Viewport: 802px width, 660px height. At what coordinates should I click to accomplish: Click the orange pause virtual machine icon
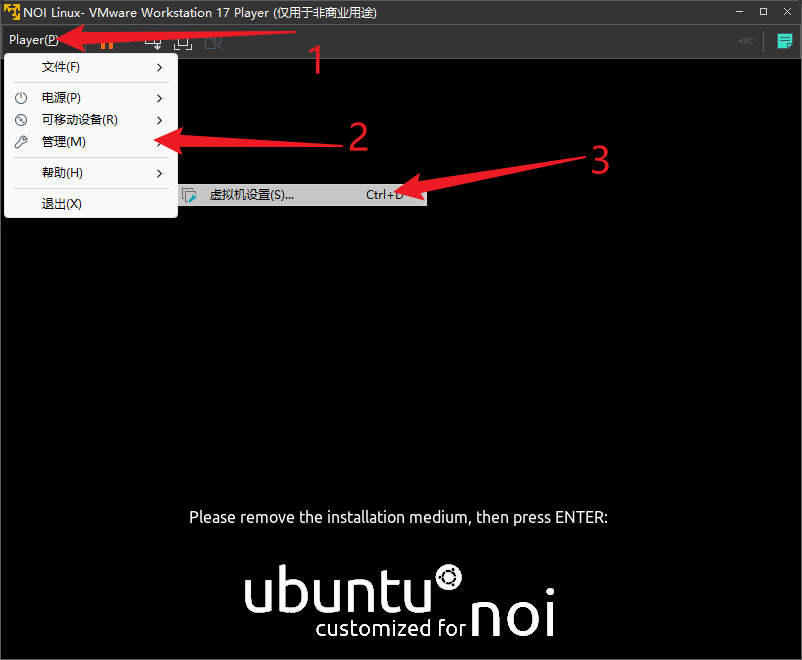(106, 42)
